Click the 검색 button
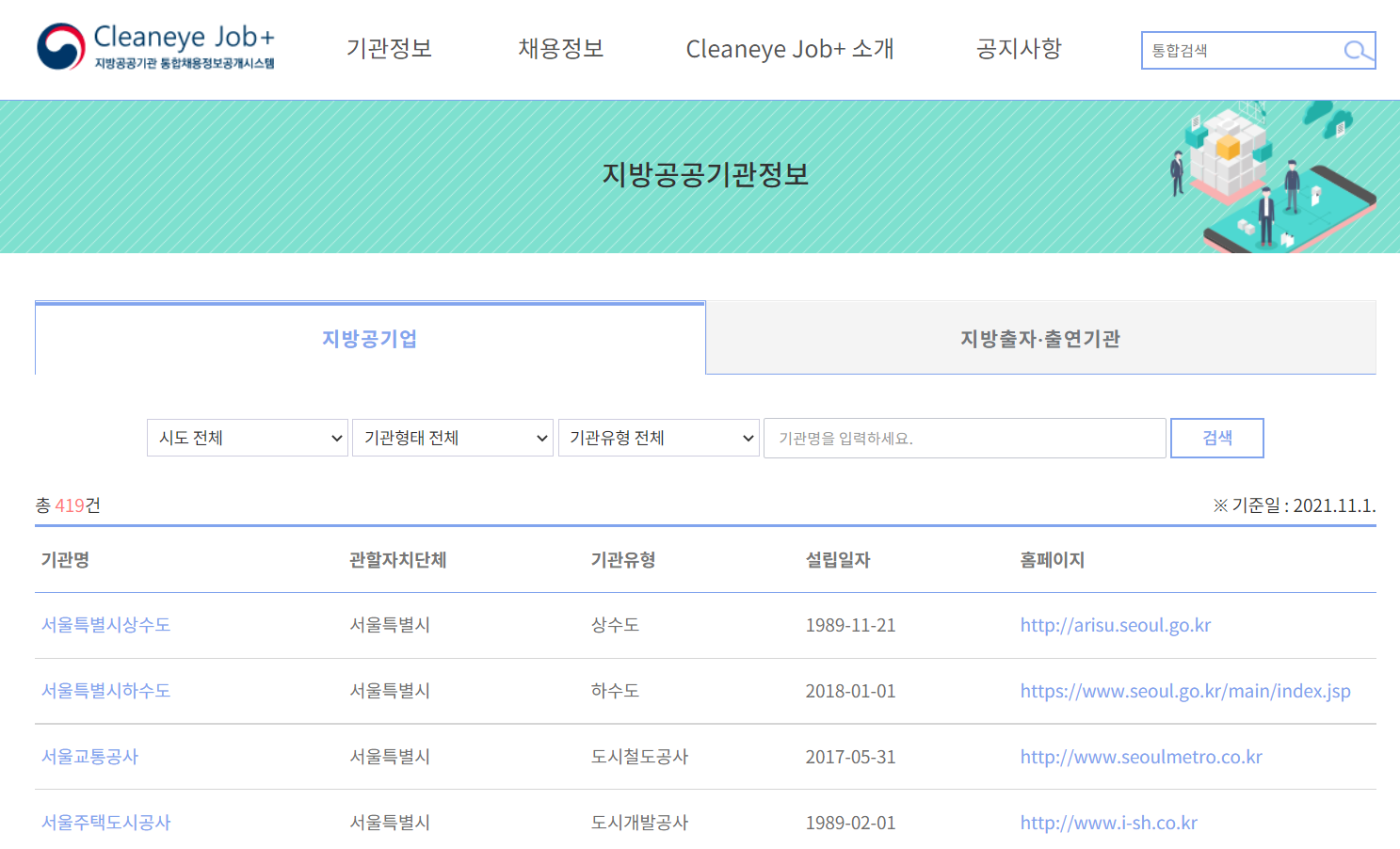Viewport: 1400px width, 849px height. [x=1217, y=439]
